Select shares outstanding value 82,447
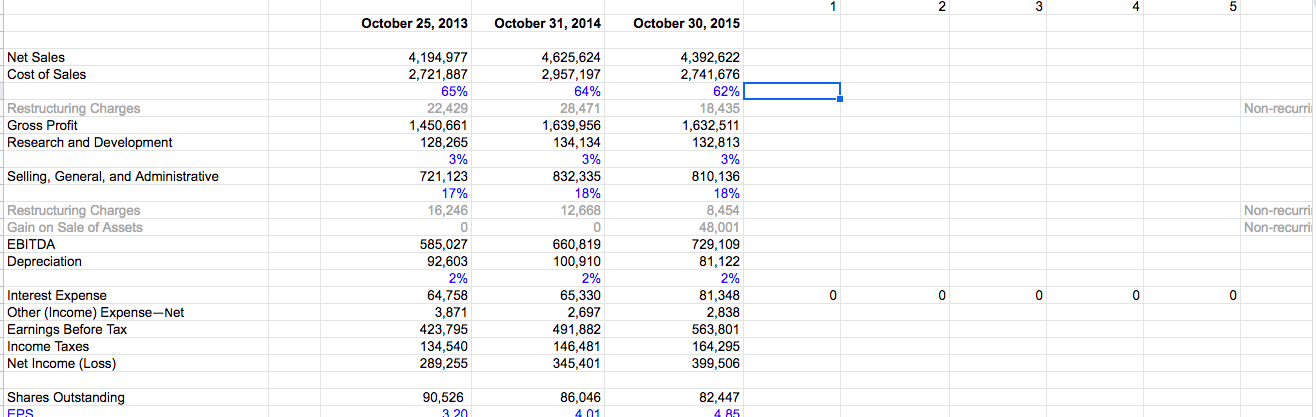1316x417 pixels. click(x=719, y=397)
